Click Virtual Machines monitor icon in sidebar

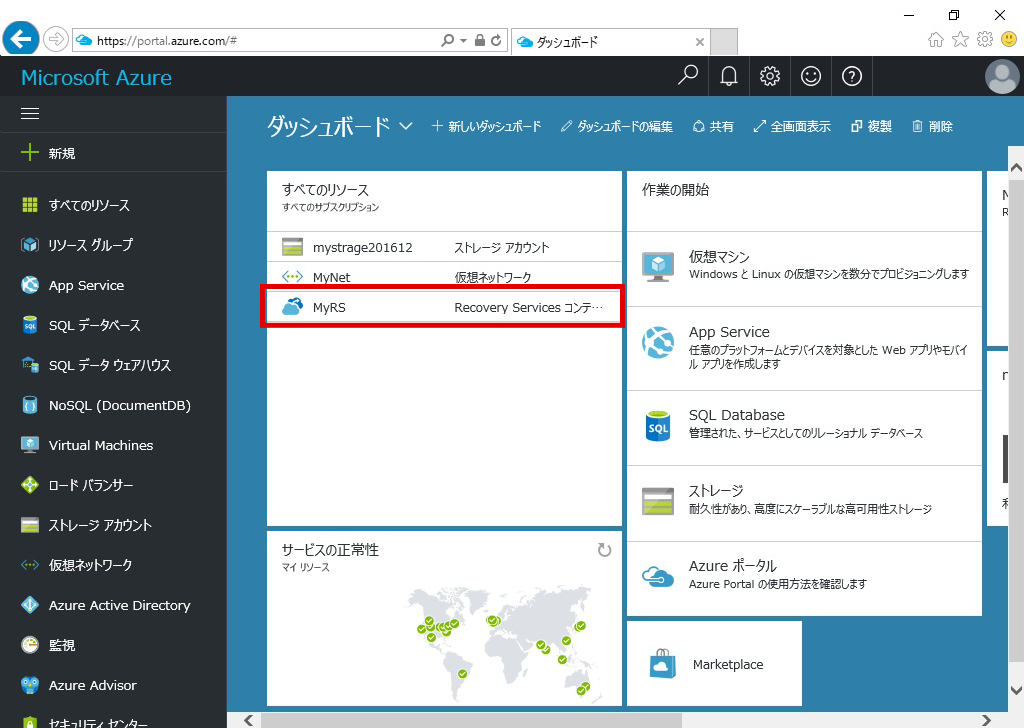tap(30, 445)
